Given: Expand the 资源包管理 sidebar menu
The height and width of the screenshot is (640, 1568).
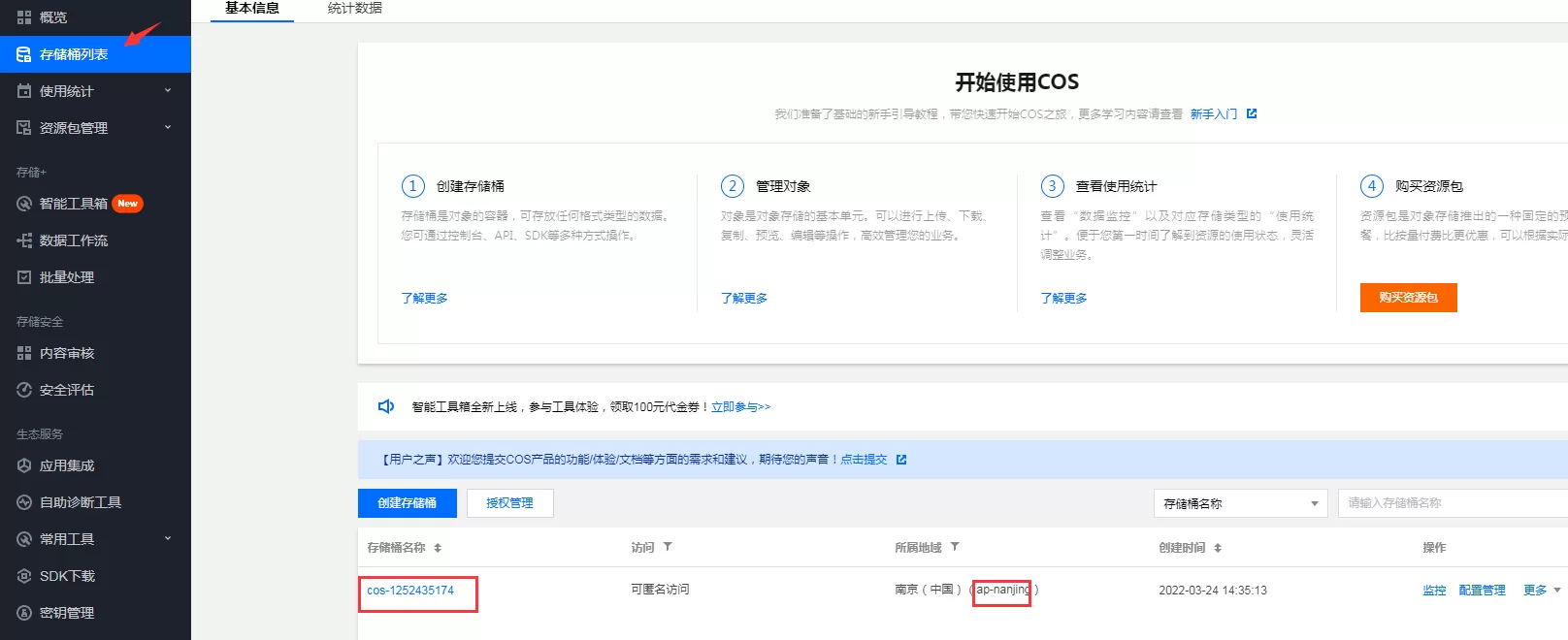Looking at the screenshot, I should point(168,128).
